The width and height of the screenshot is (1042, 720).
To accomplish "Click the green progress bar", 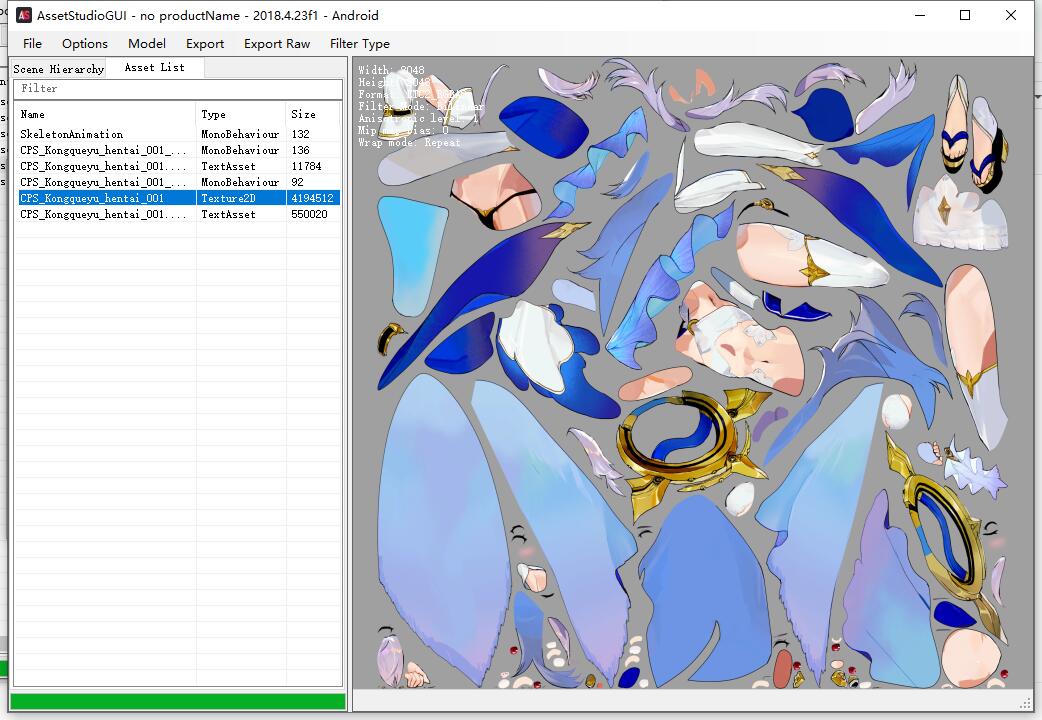I will [178, 701].
